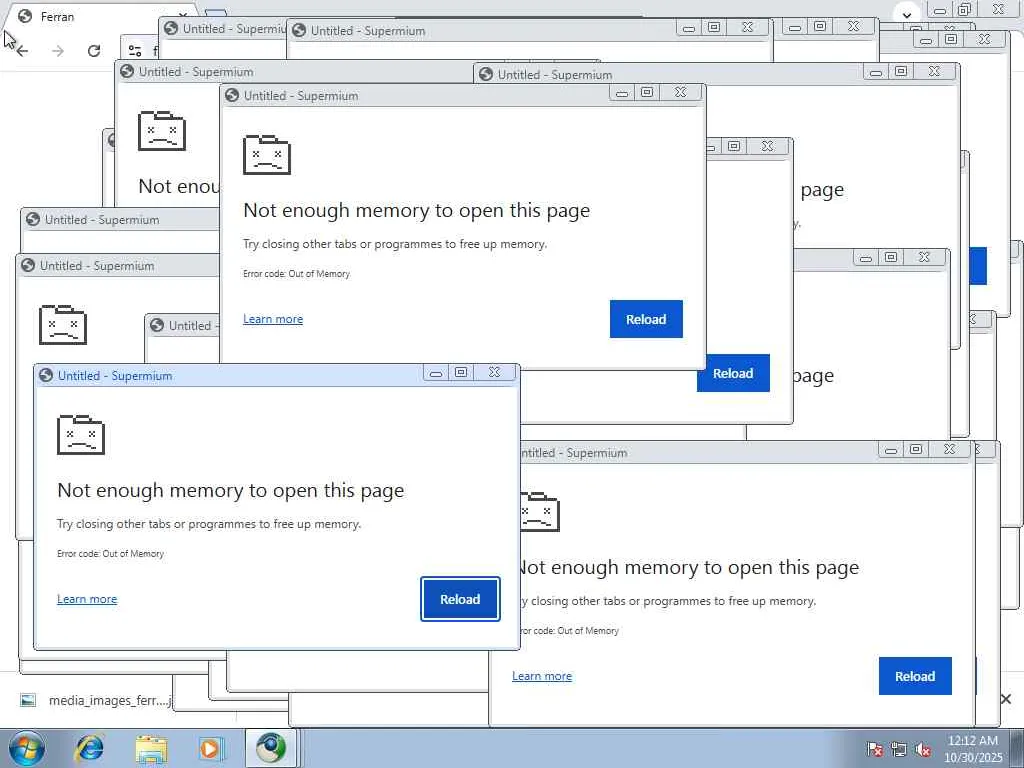Click the muted volume icon in the tray

pyautogui.click(x=923, y=749)
